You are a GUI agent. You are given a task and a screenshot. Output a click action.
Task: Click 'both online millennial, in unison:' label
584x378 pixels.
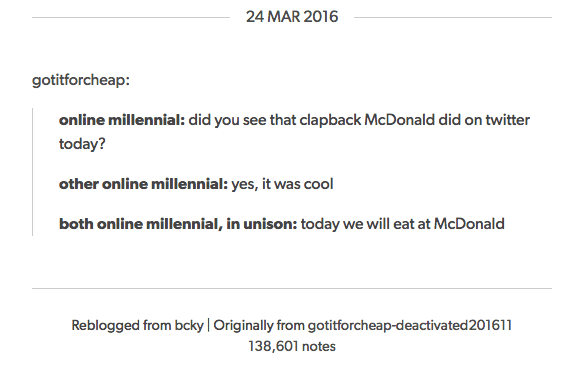[x=178, y=224]
